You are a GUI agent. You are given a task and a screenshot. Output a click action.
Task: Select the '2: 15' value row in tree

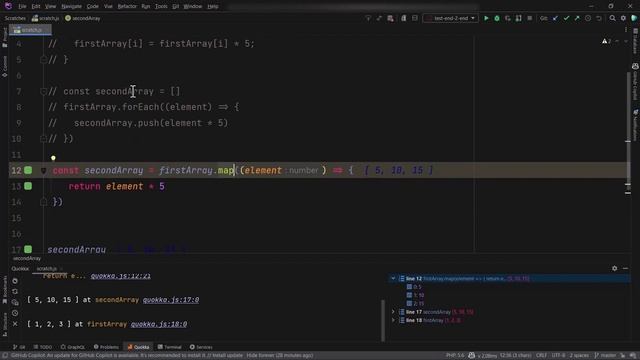pyautogui.click(x=416, y=304)
